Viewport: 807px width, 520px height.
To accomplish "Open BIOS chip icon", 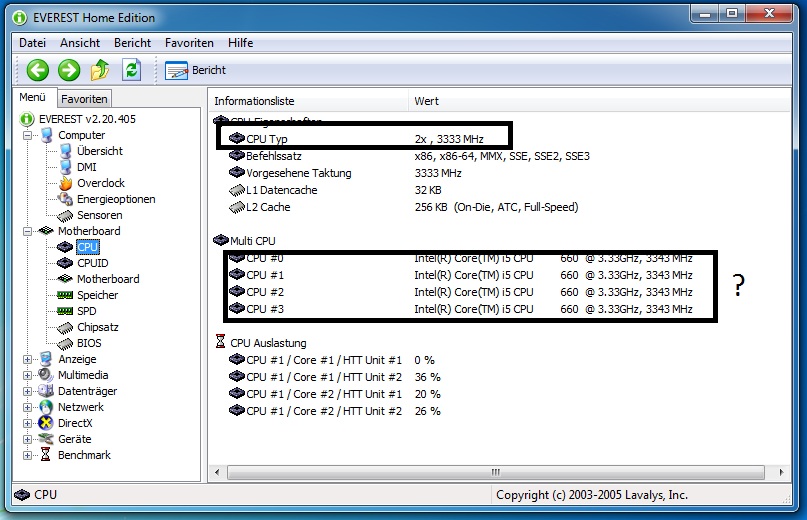I will pyautogui.click(x=65, y=343).
